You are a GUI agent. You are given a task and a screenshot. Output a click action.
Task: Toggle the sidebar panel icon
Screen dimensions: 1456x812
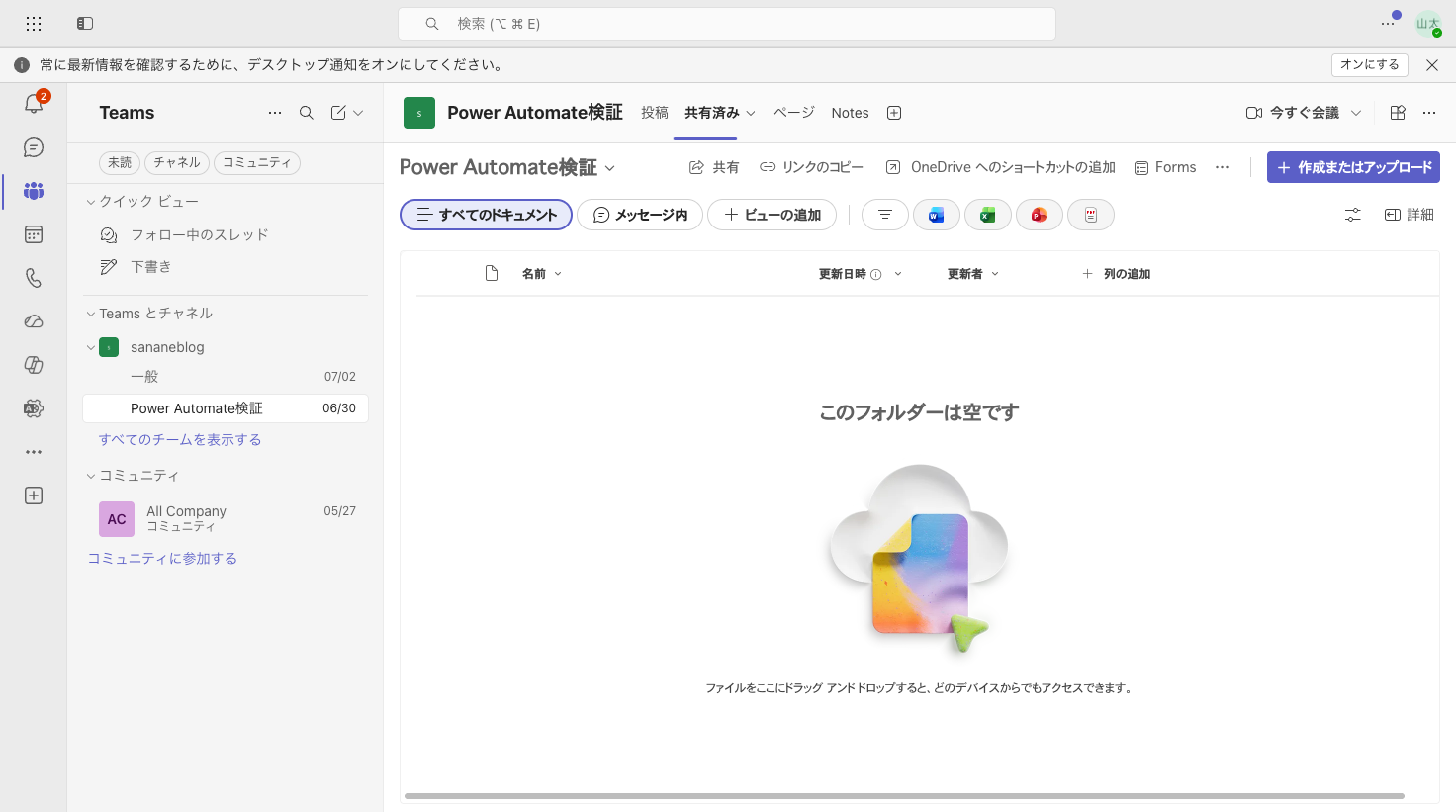(85, 23)
